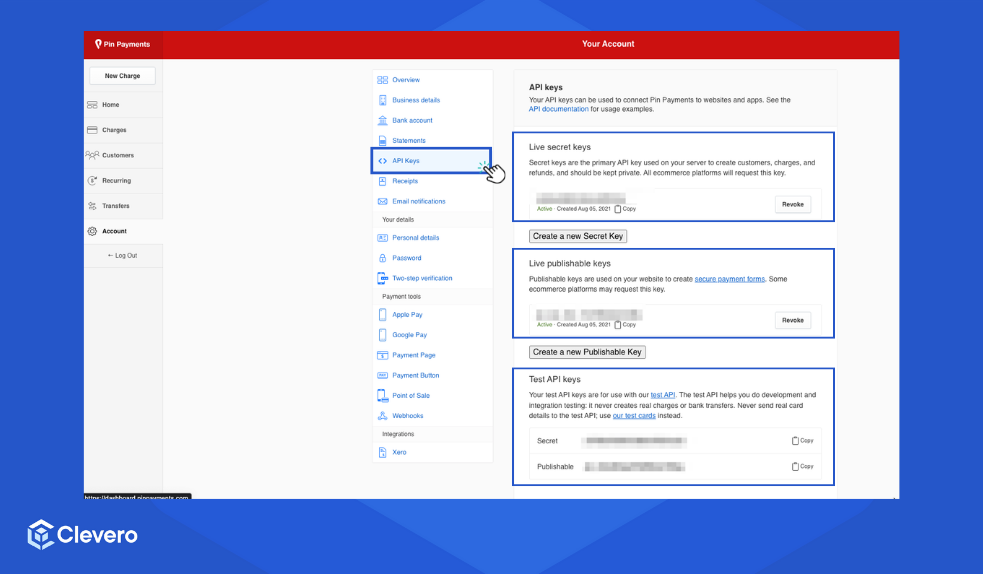Follow the API documentation link

tap(558, 109)
